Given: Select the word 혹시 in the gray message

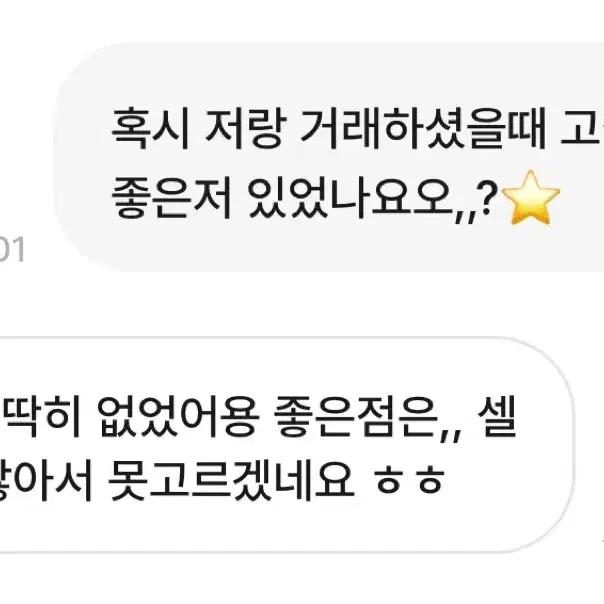Looking at the screenshot, I should [x=150, y=129].
